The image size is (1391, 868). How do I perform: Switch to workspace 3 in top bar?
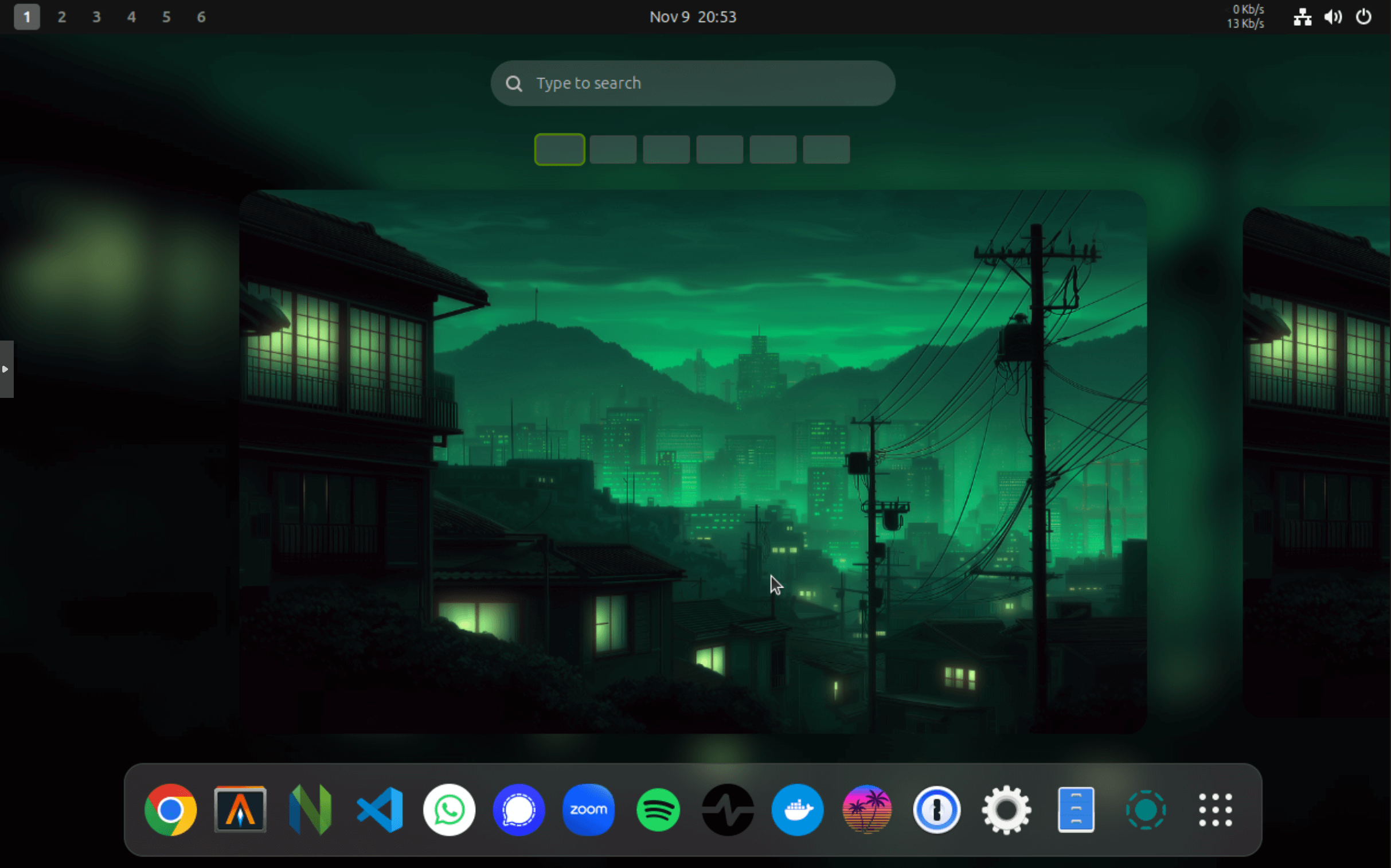coord(96,17)
